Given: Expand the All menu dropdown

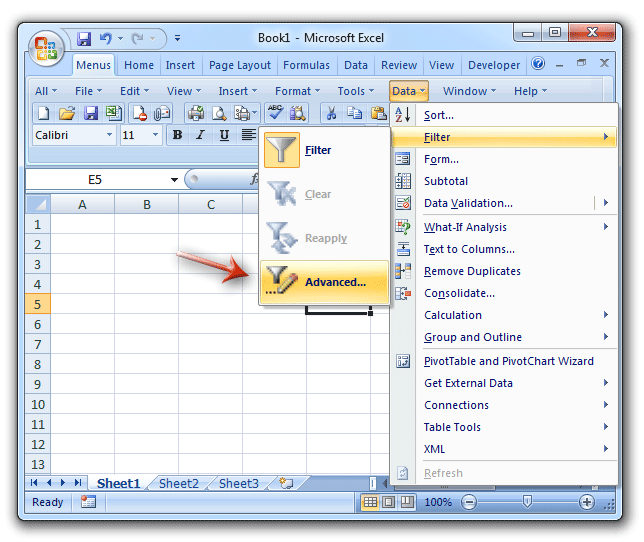Looking at the screenshot, I should [x=46, y=91].
